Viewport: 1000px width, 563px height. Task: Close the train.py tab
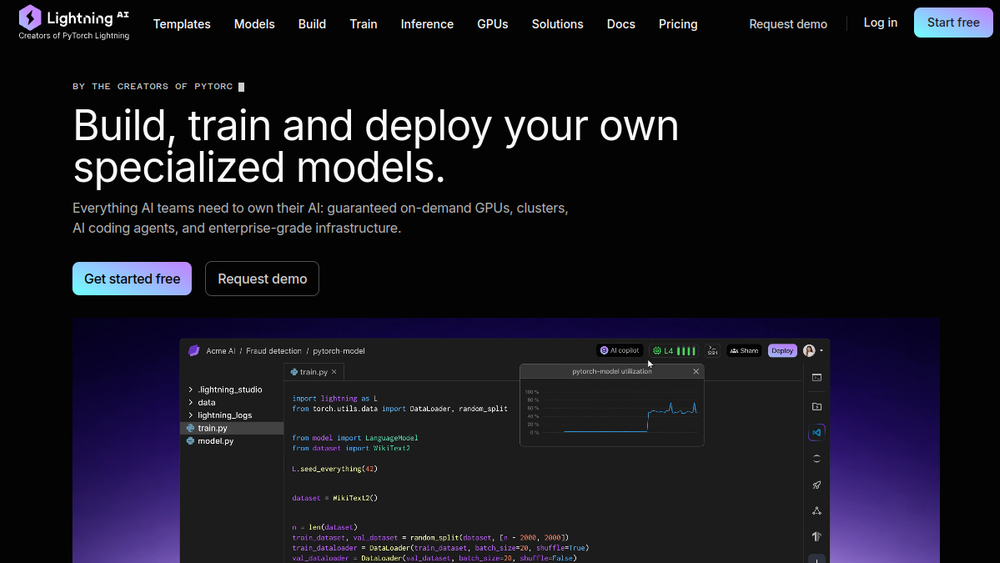(334, 372)
